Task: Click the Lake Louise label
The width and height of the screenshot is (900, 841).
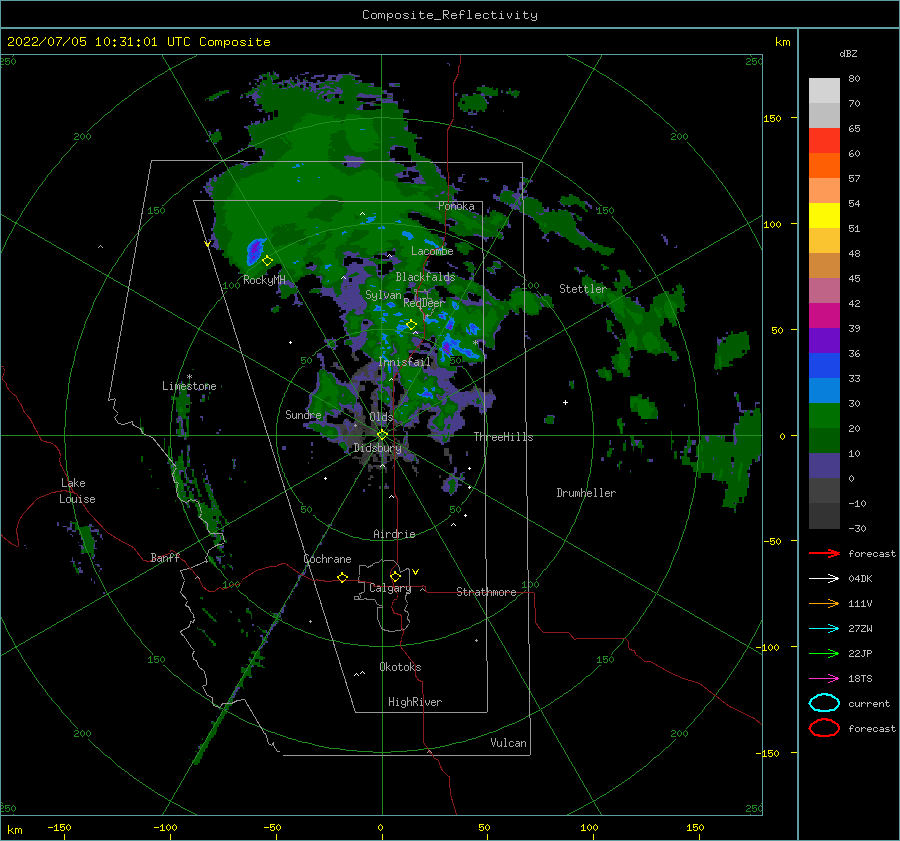Action: (77, 491)
